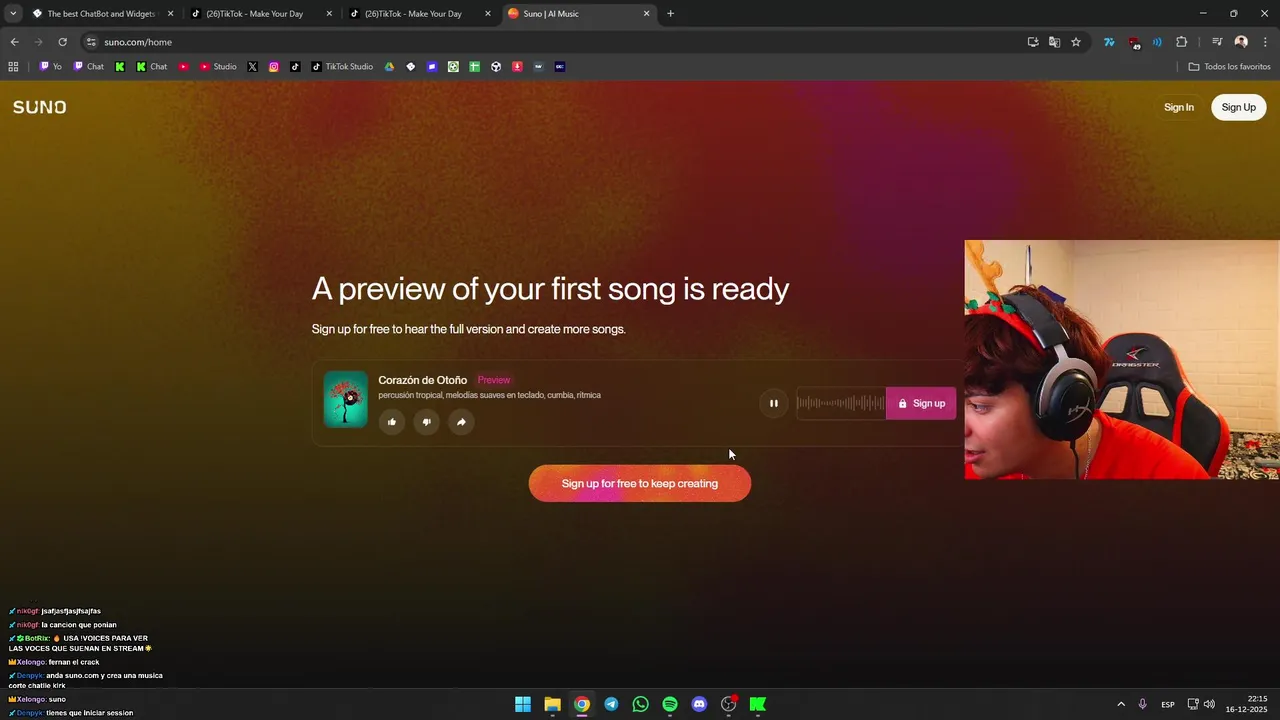Open the Extensions puzzle menu
The width and height of the screenshot is (1280, 720).
click(x=1182, y=42)
